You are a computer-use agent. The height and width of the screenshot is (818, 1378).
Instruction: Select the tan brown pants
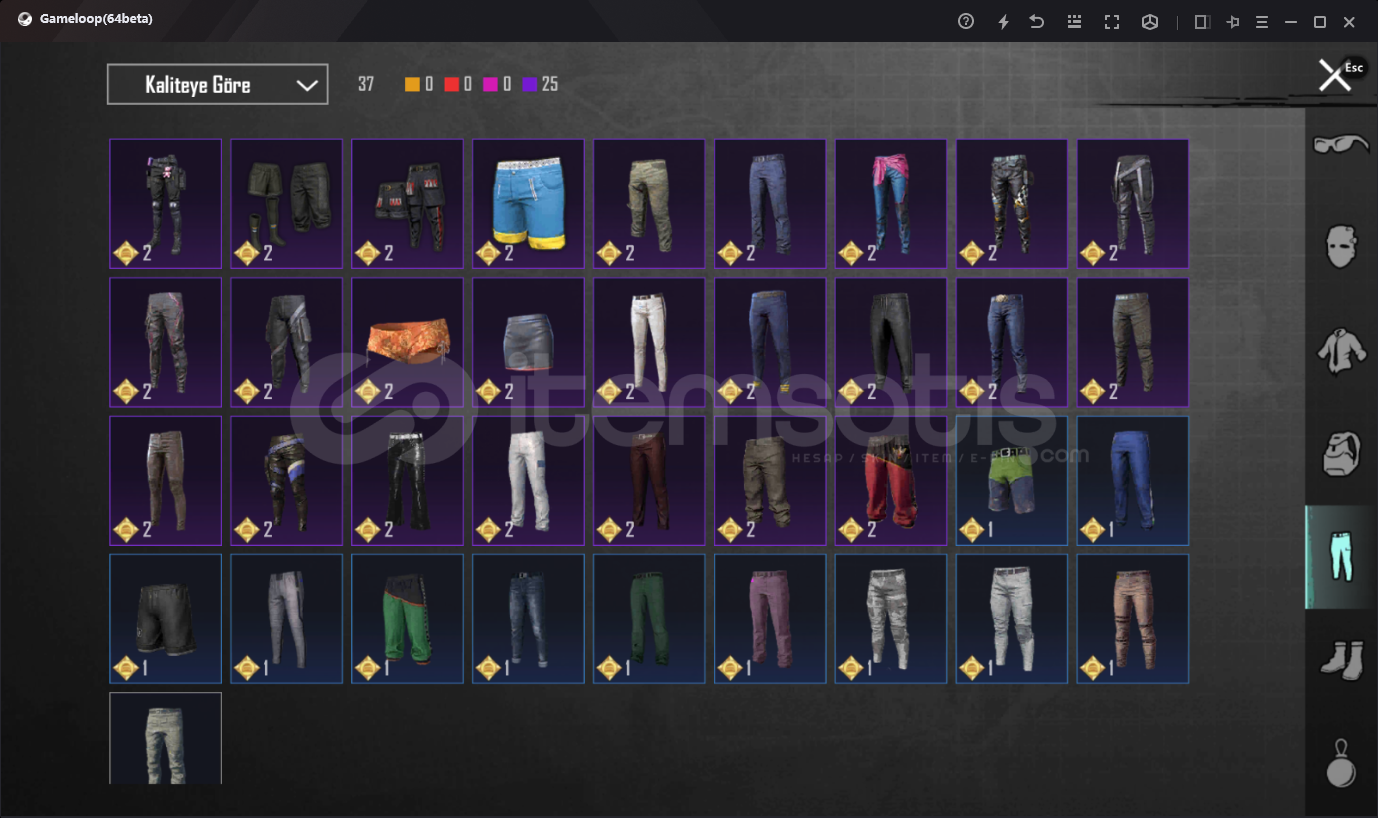click(x=1133, y=619)
